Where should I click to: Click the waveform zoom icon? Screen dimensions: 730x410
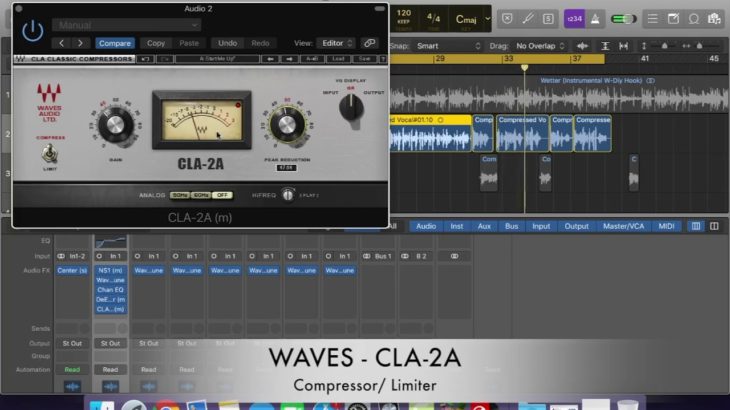click(x=582, y=46)
